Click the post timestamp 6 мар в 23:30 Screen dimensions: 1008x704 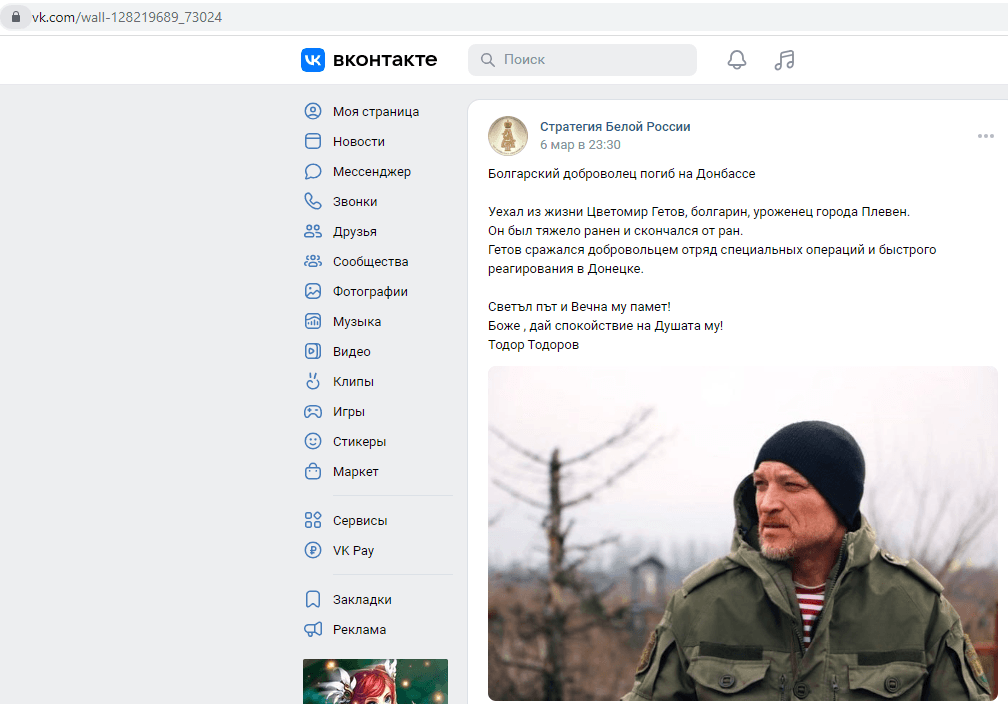[580, 145]
